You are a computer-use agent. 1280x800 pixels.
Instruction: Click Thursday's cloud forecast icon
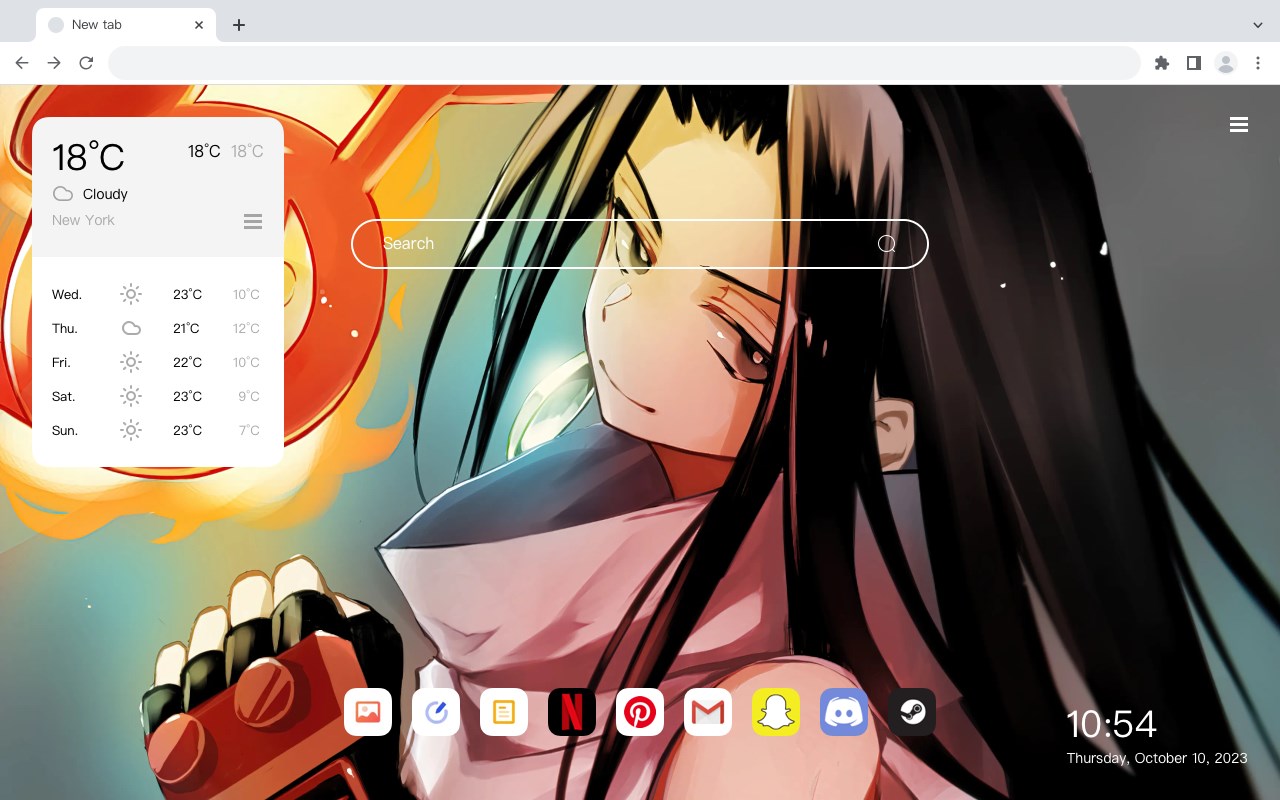tap(131, 328)
